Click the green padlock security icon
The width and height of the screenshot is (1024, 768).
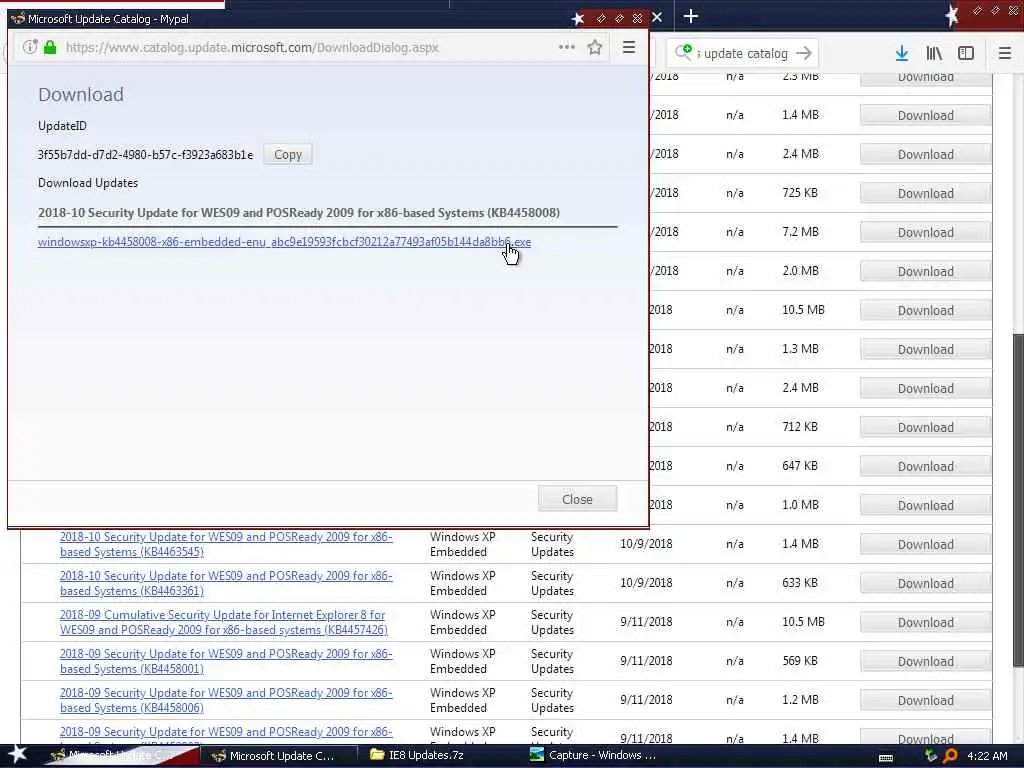[50, 47]
